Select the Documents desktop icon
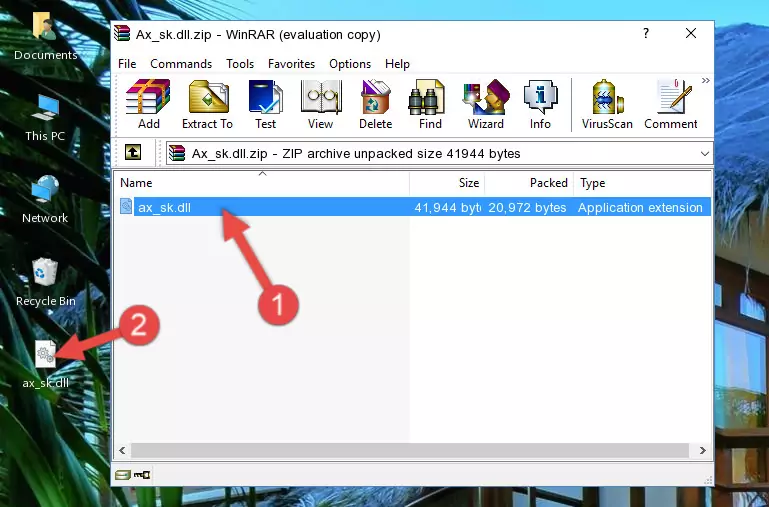The image size is (769, 507). (x=45, y=37)
